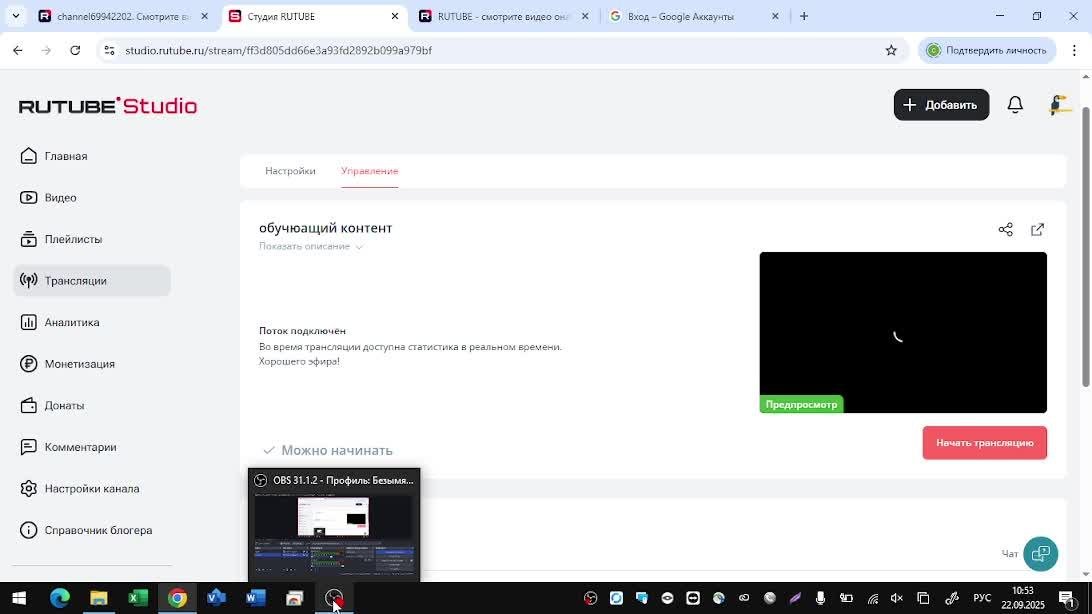Open Комментарии in the sidebar

68,447
